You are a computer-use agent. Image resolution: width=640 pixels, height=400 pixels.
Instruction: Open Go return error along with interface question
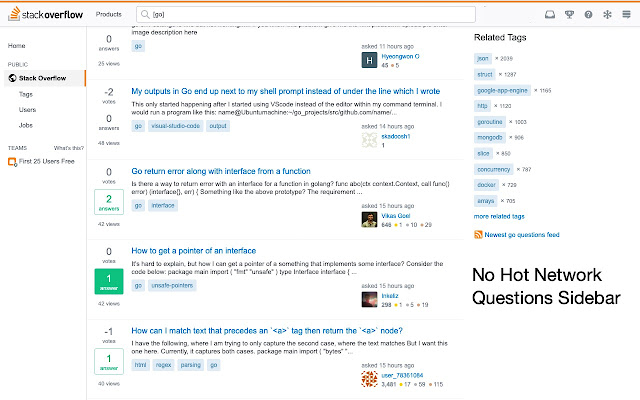pyautogui.click(x=221, y=171)
